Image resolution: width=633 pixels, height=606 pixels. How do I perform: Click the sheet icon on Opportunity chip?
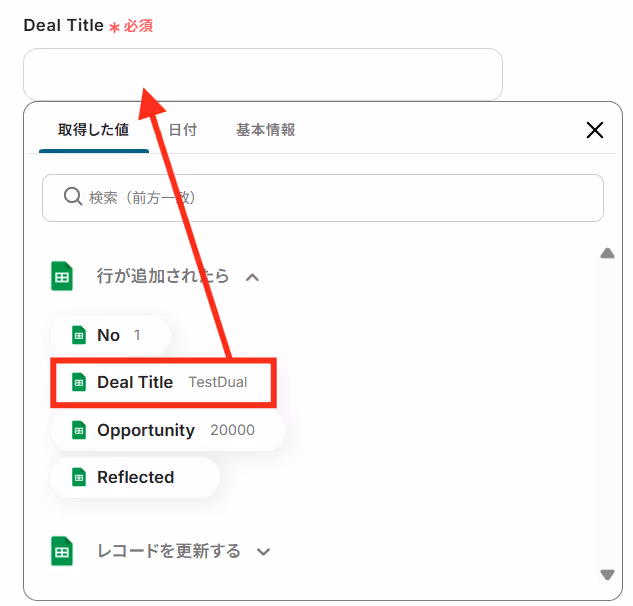(x=79, y=430)
